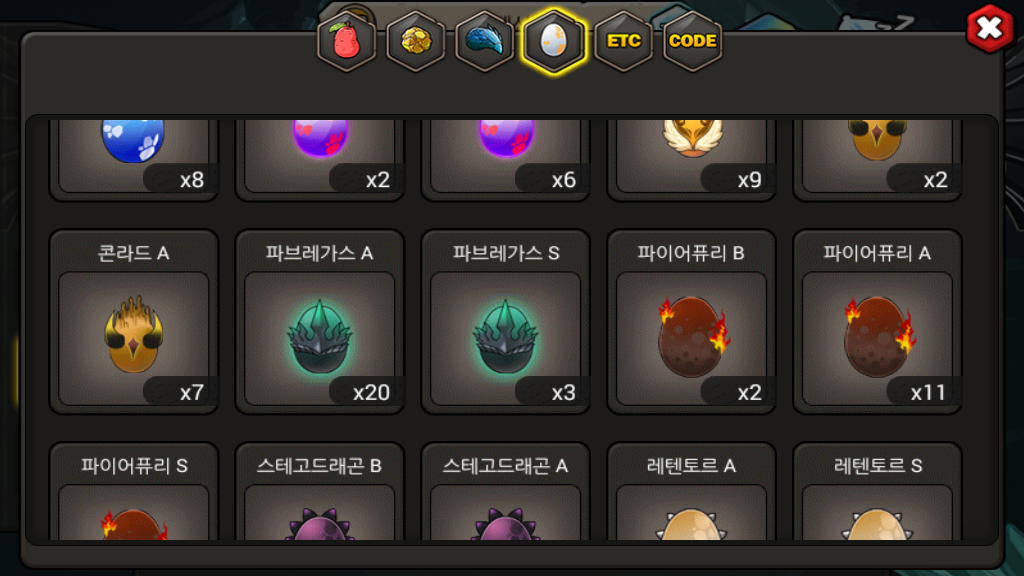Screen dimensions: 1024x576
Task: Tap the 파이어퓨리 A egg with x11
Action: pos(877,322)
